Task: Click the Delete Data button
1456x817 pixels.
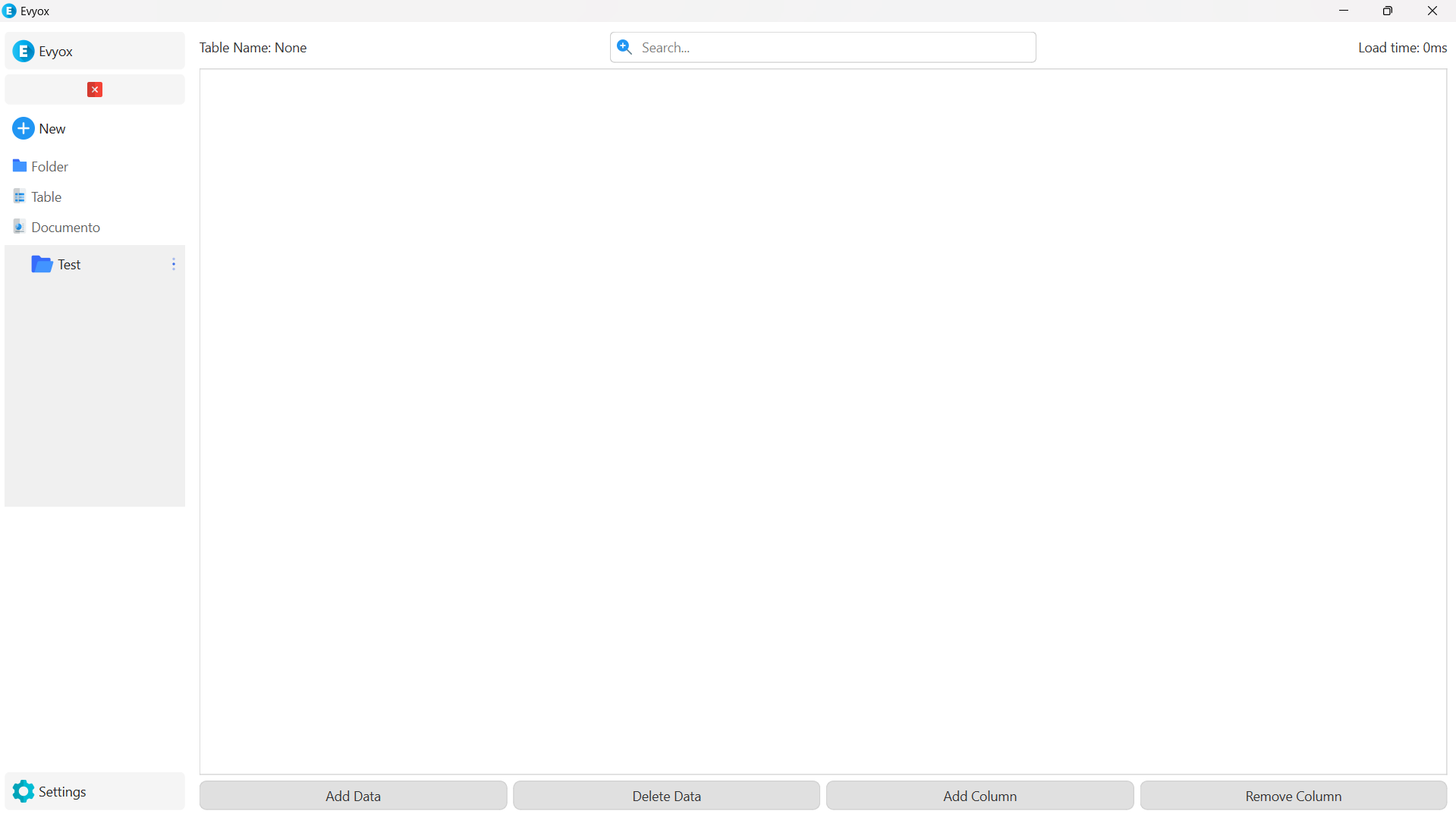Action: pyautogui.click(x=667, y=796)
